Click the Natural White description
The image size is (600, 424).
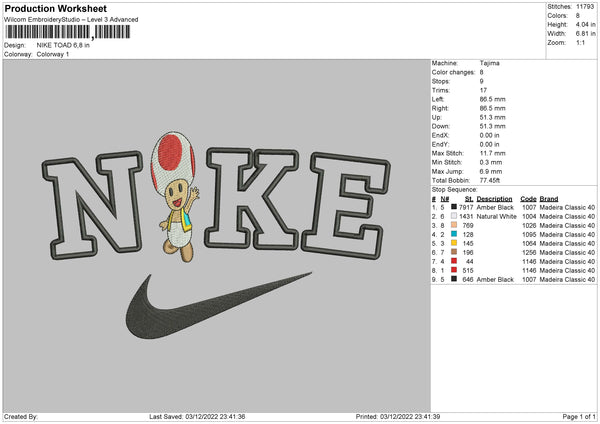coord(496,217)
